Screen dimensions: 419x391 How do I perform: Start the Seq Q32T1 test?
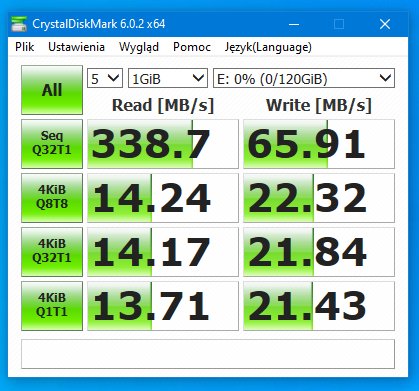coord(52,144)
